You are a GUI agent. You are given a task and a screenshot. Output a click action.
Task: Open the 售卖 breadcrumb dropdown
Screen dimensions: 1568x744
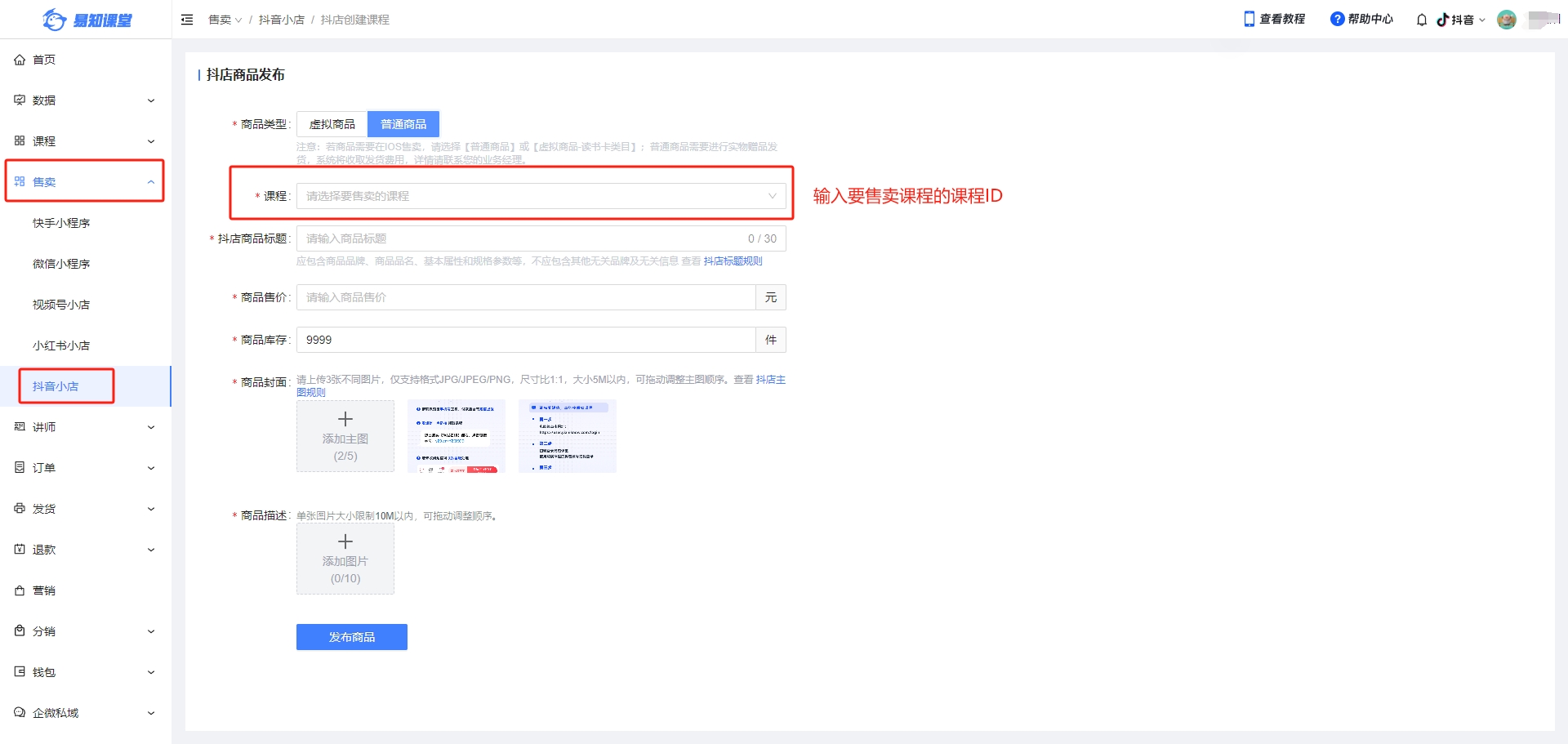point(225,20)
